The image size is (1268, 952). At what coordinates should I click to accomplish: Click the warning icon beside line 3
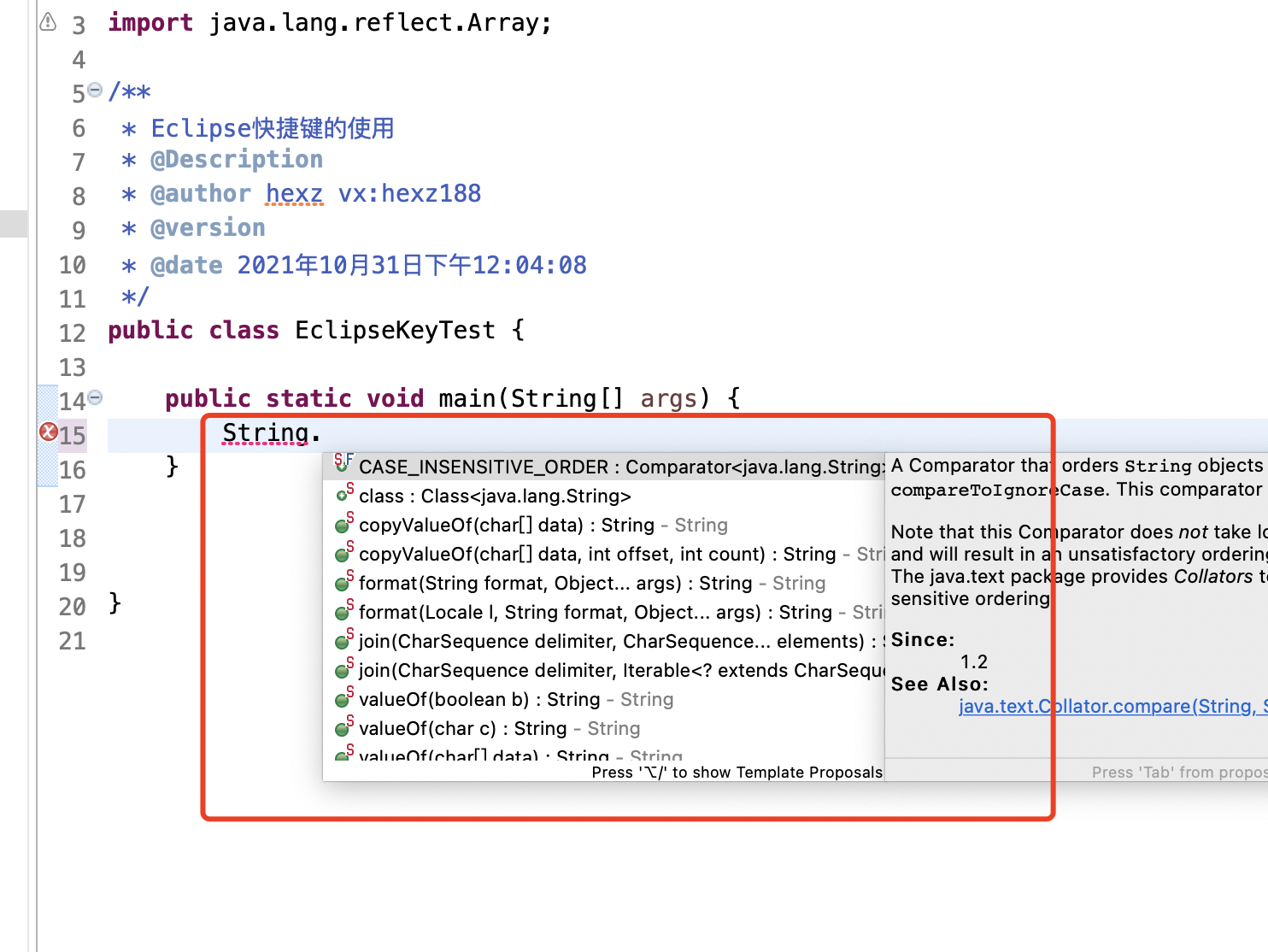48,21
